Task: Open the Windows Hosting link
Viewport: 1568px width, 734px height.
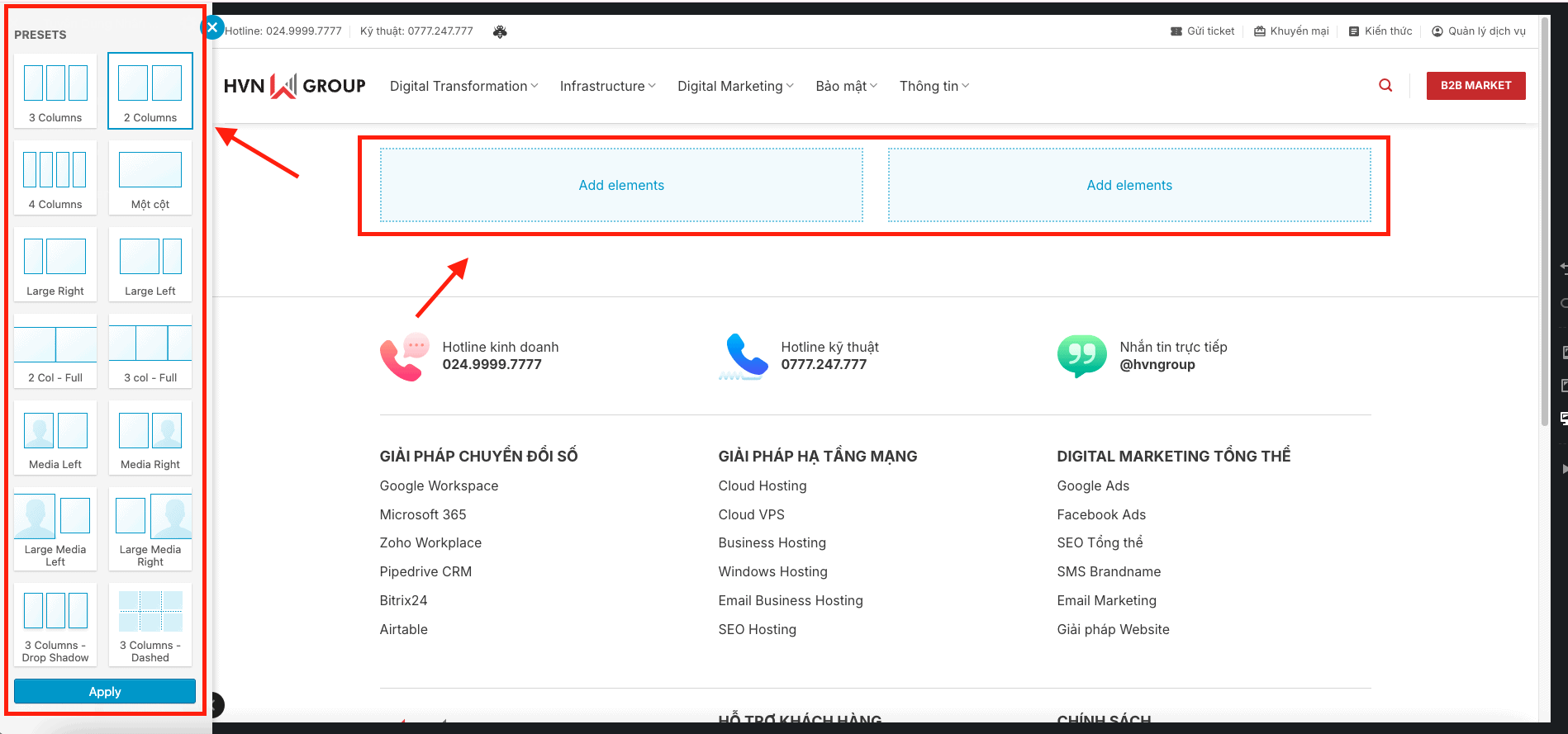Action: pos(773,571)
